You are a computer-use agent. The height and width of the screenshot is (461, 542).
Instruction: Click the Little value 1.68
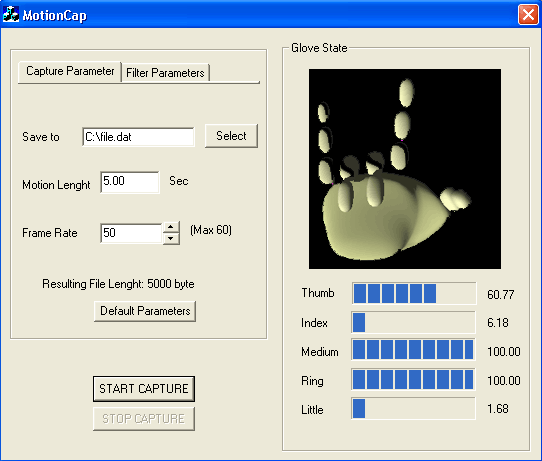pyautogui.click(x=498, y=409)
